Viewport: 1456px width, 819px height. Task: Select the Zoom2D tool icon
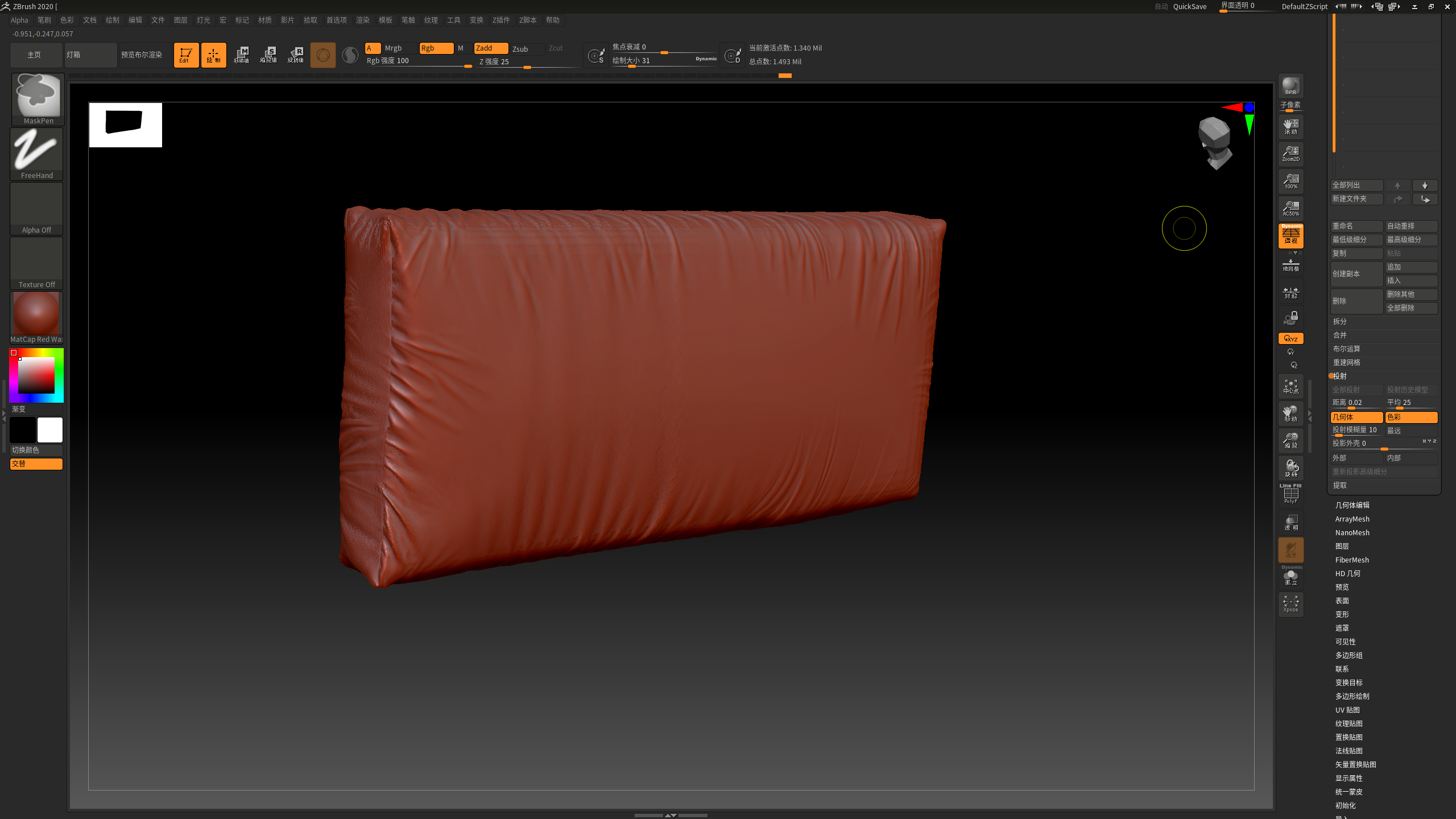coord(1290,154)
